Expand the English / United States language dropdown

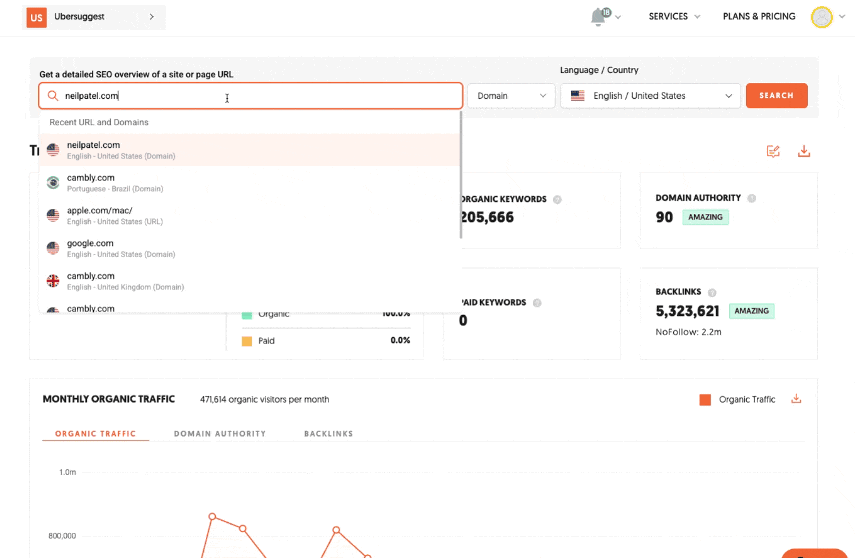click(650, 96)
